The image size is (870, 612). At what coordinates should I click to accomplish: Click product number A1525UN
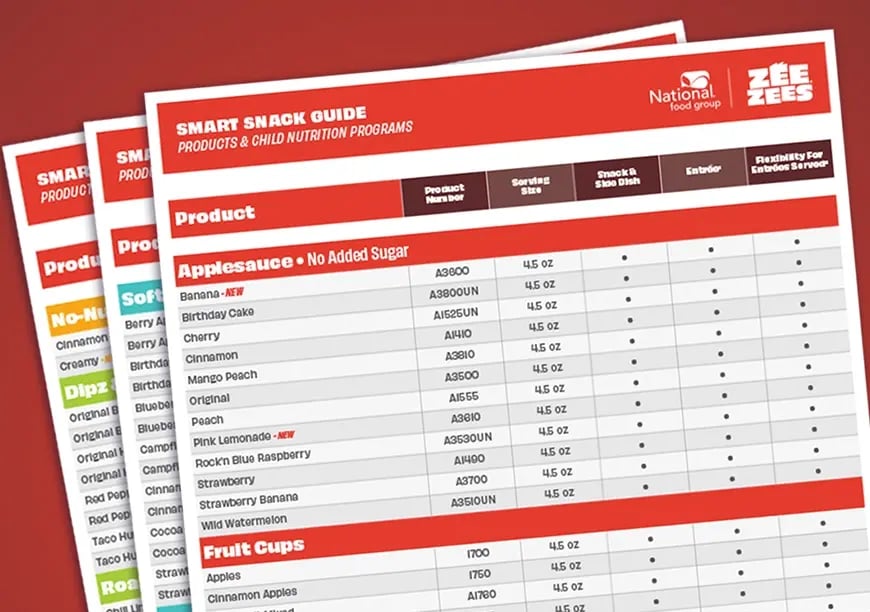click(455, 313)
